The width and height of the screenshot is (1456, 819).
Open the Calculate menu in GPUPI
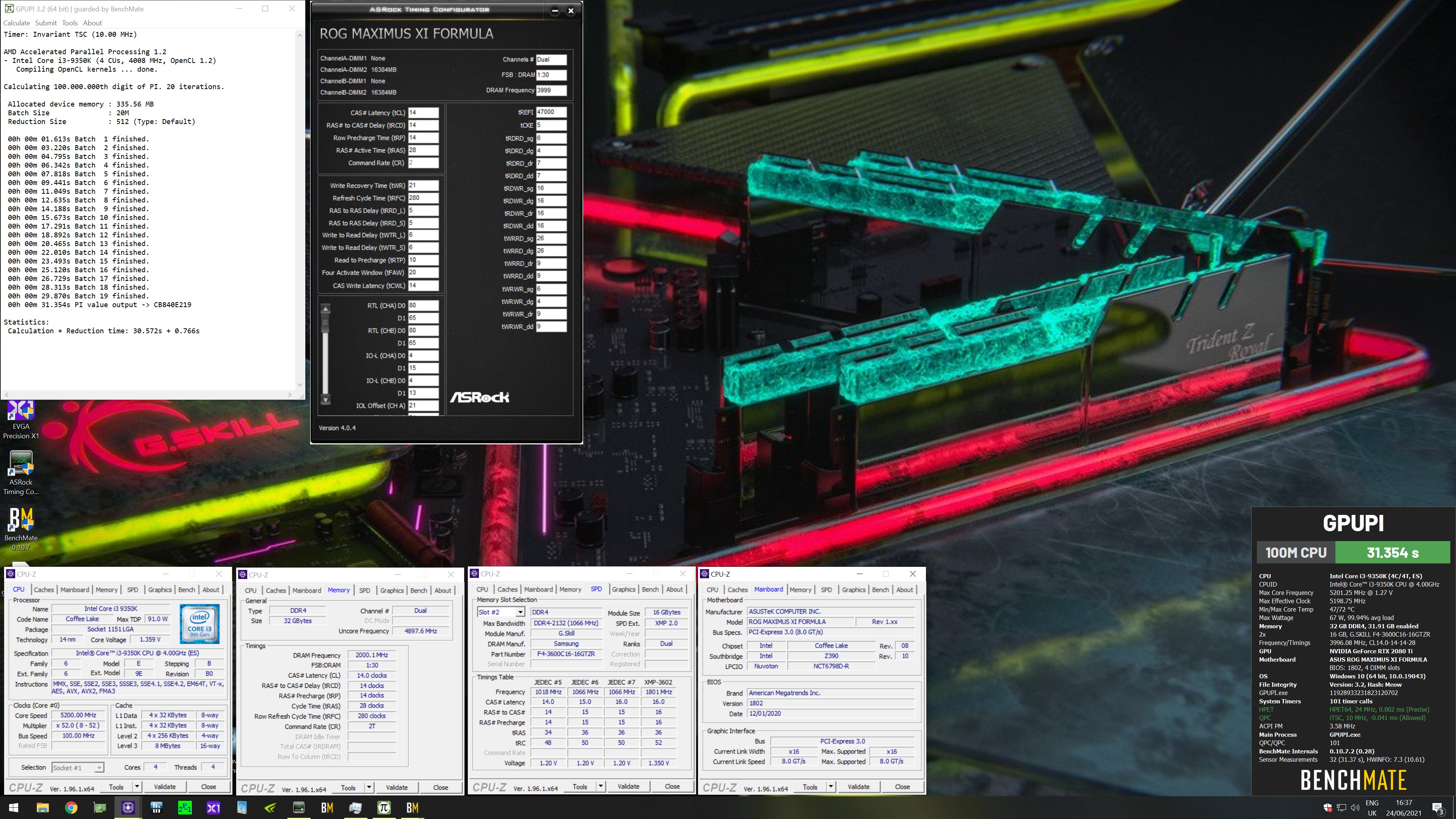(x=16, y=23)
